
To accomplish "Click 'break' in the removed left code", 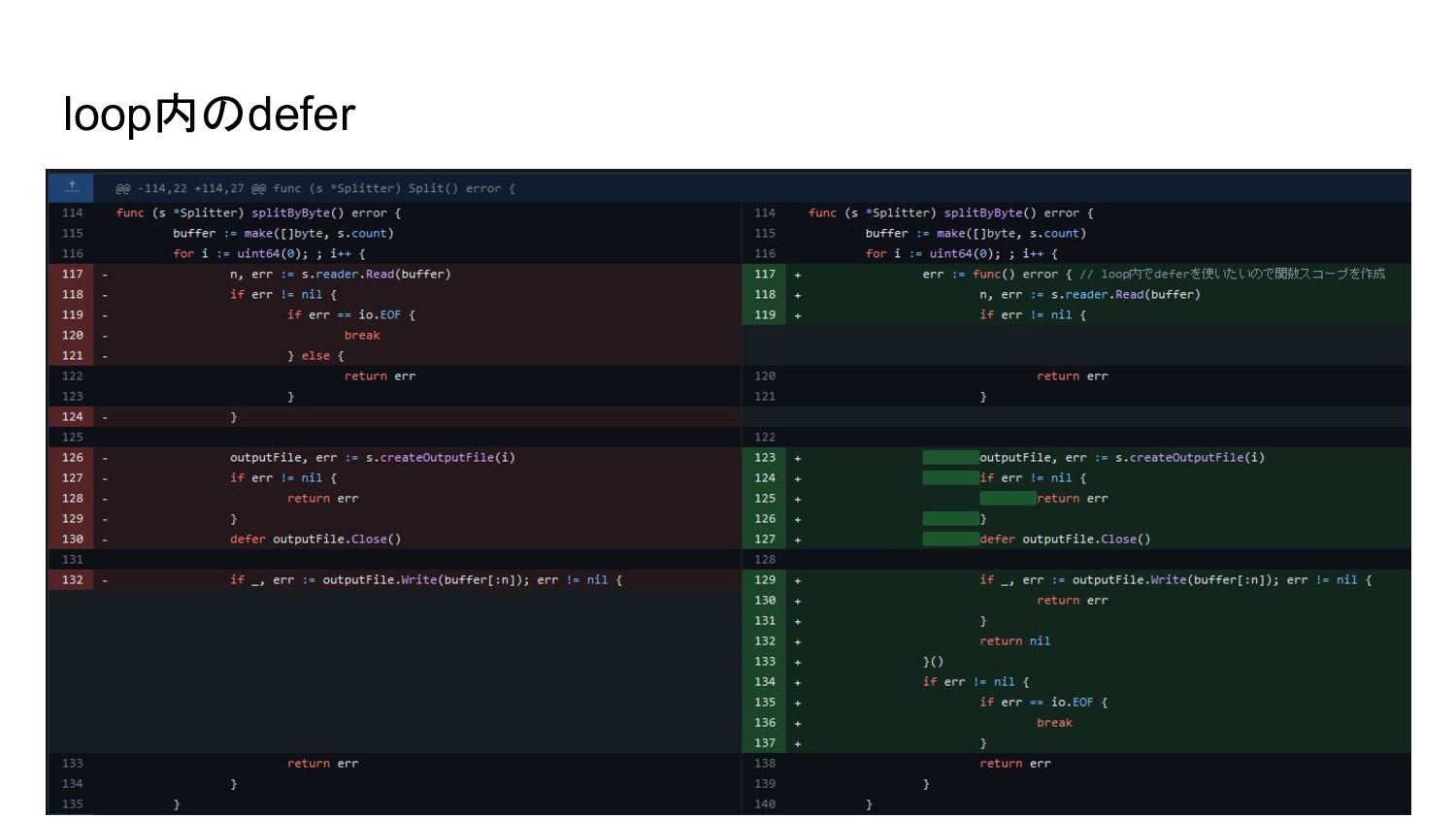I will (x=362, y=336).
